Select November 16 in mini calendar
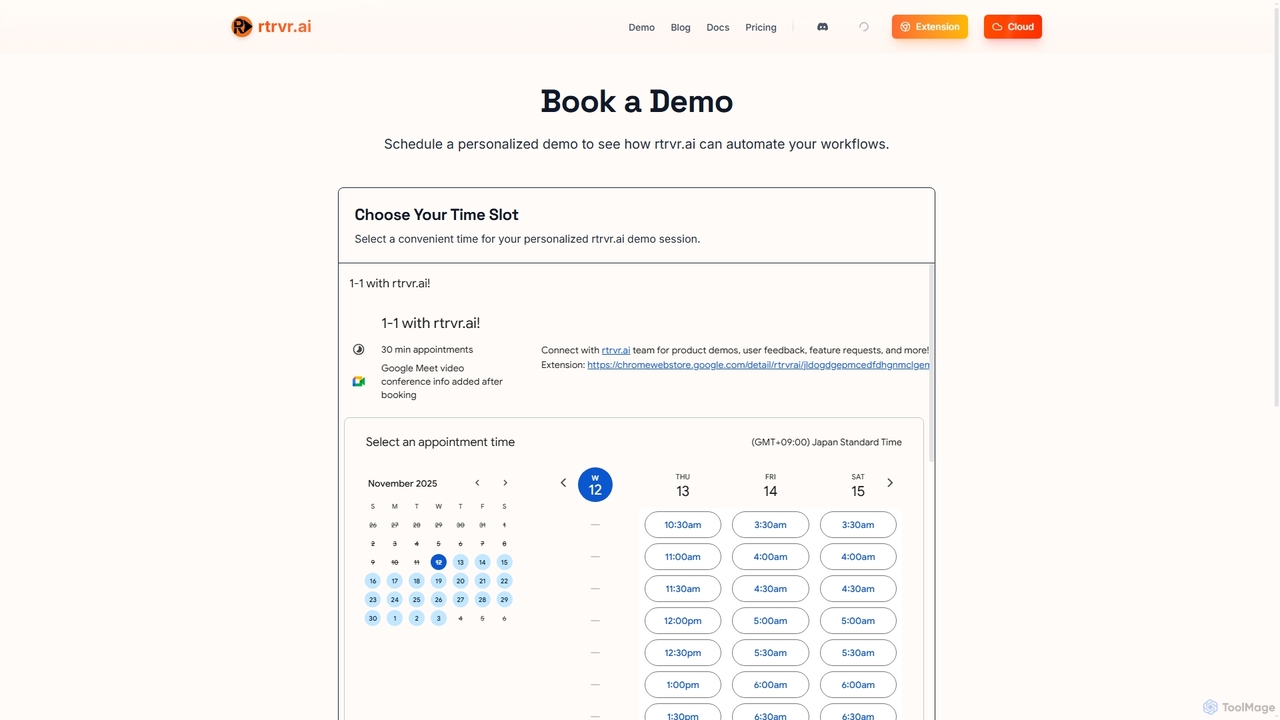1280x720 pixels. click(373, 581)
